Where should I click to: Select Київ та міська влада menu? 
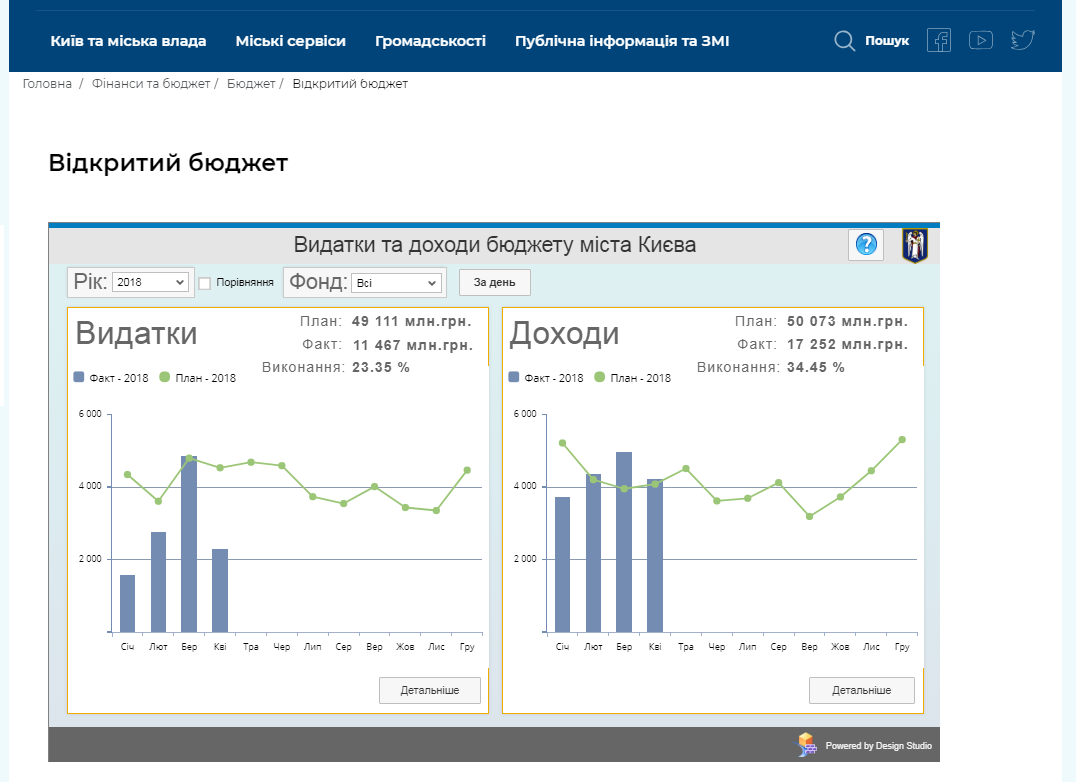pos(128,41)
